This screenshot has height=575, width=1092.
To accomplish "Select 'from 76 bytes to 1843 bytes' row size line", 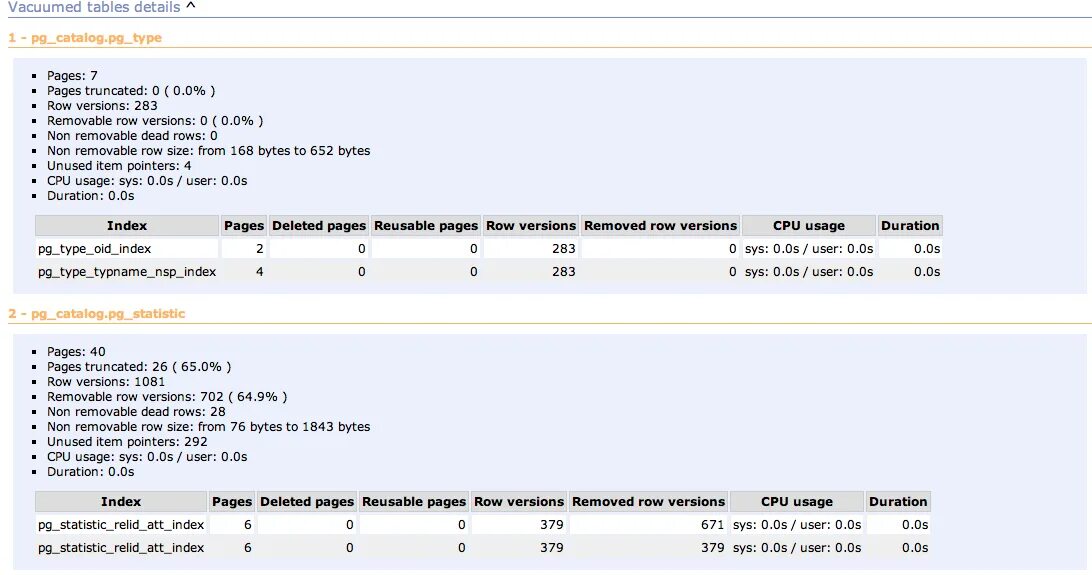I will pyautogui.click(x=209, y=427).
